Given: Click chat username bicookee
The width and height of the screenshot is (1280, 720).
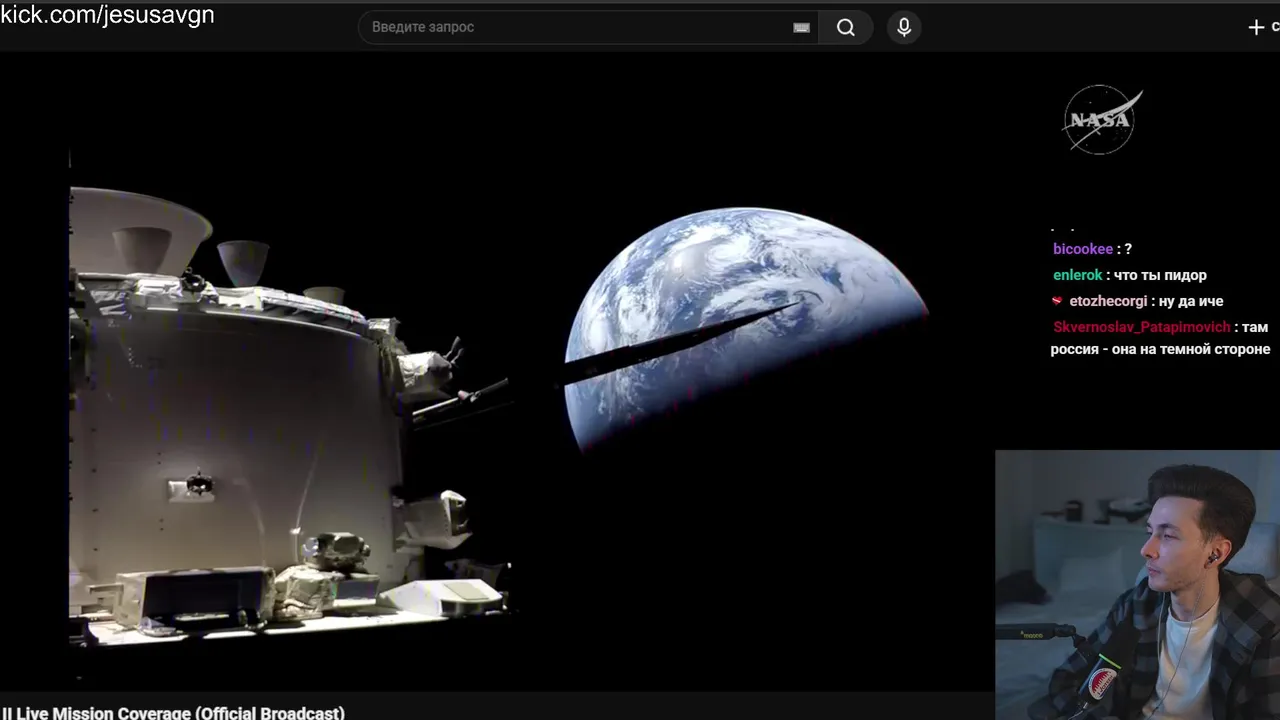Looking at the screenshot, I should [x=1083, y=249].
